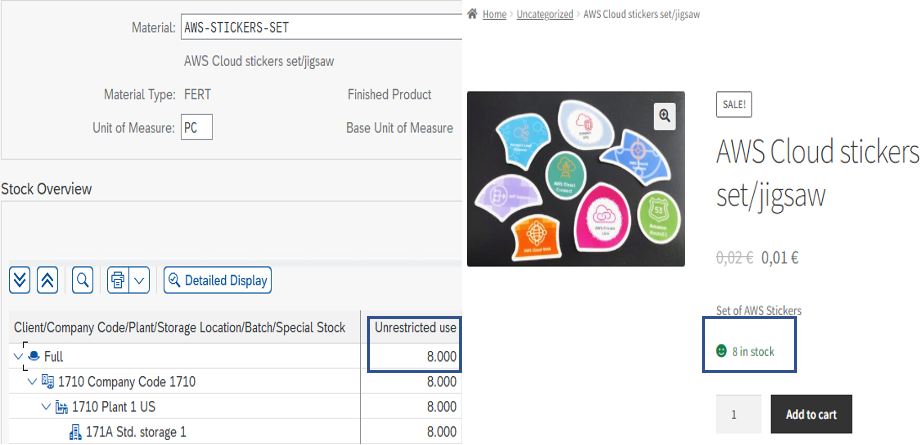Click the Stock Overview heading
Screen dimensions: 924x445
[x=47, y=189]
